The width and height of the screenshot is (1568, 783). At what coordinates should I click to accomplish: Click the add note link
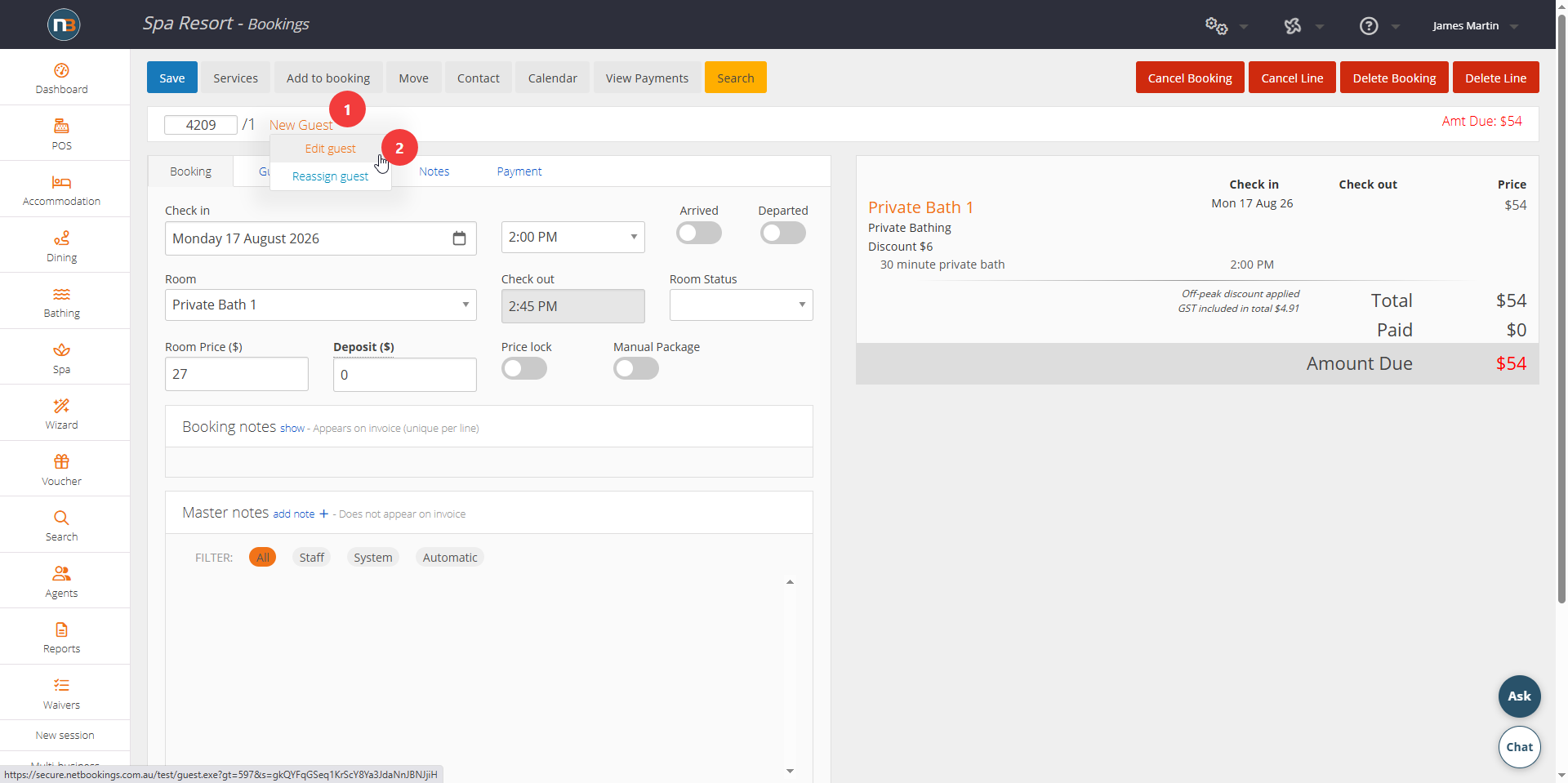[293, 514]
